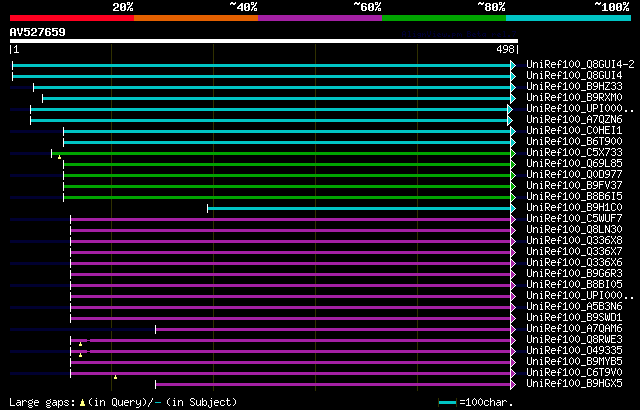
Task: Click the short cyan alignment bar for B9H1C0
Action: pos(359,208)
